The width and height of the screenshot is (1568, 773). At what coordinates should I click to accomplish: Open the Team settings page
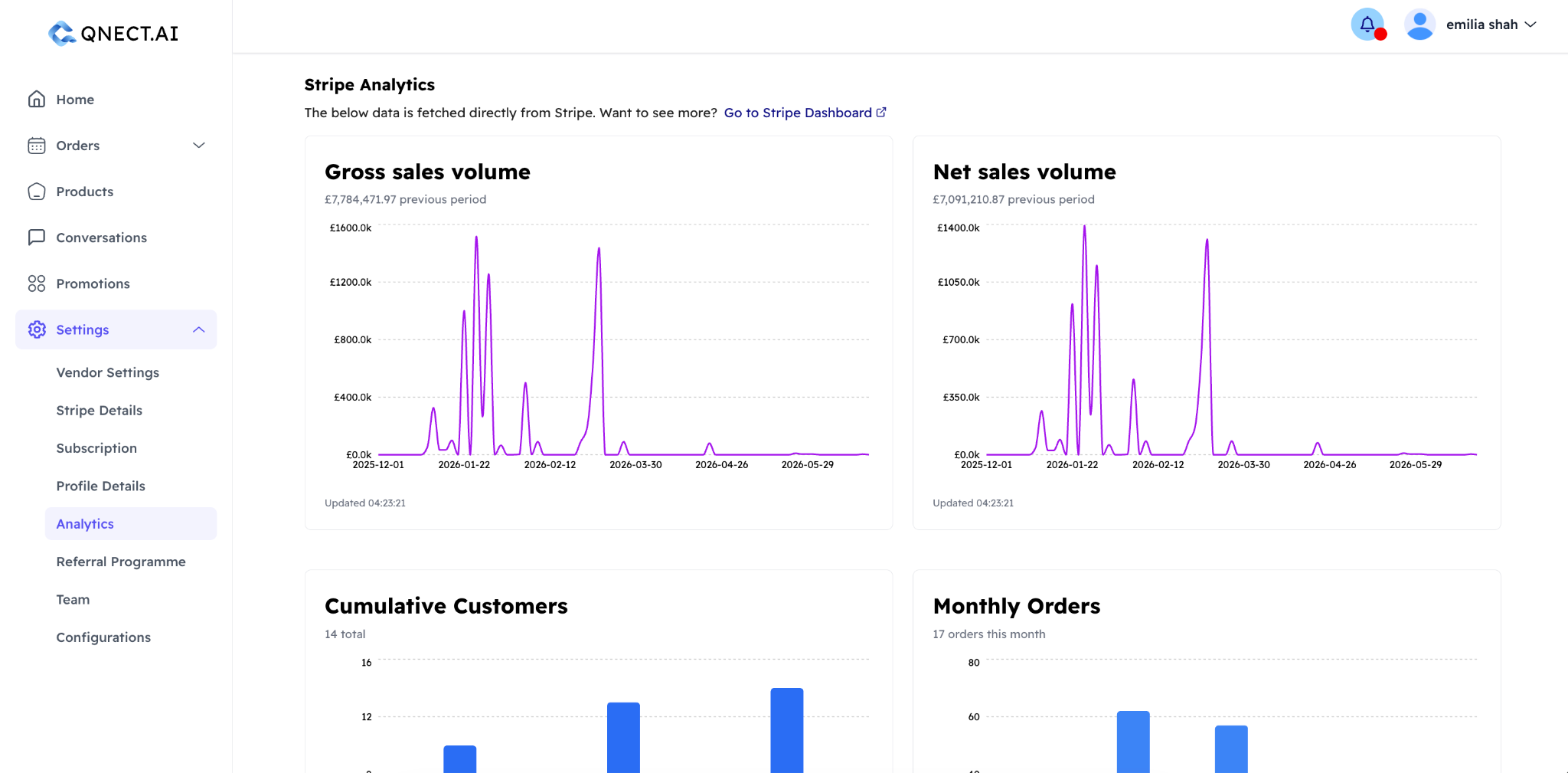tap(73, 599)
